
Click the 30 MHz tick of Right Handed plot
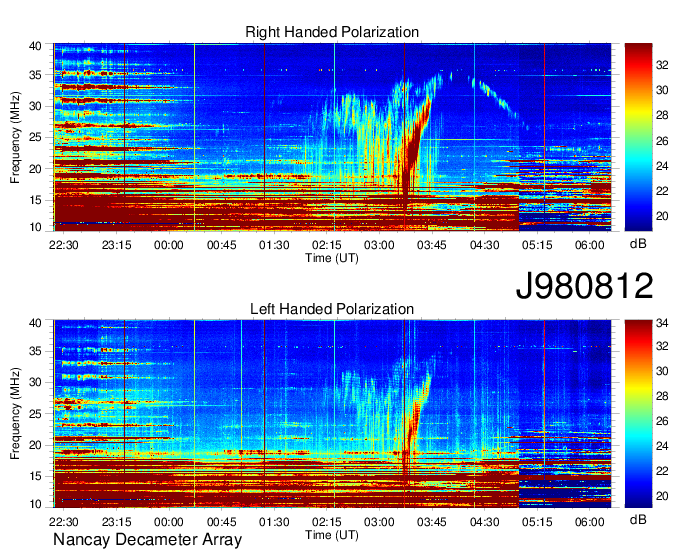tap(36, 106)
